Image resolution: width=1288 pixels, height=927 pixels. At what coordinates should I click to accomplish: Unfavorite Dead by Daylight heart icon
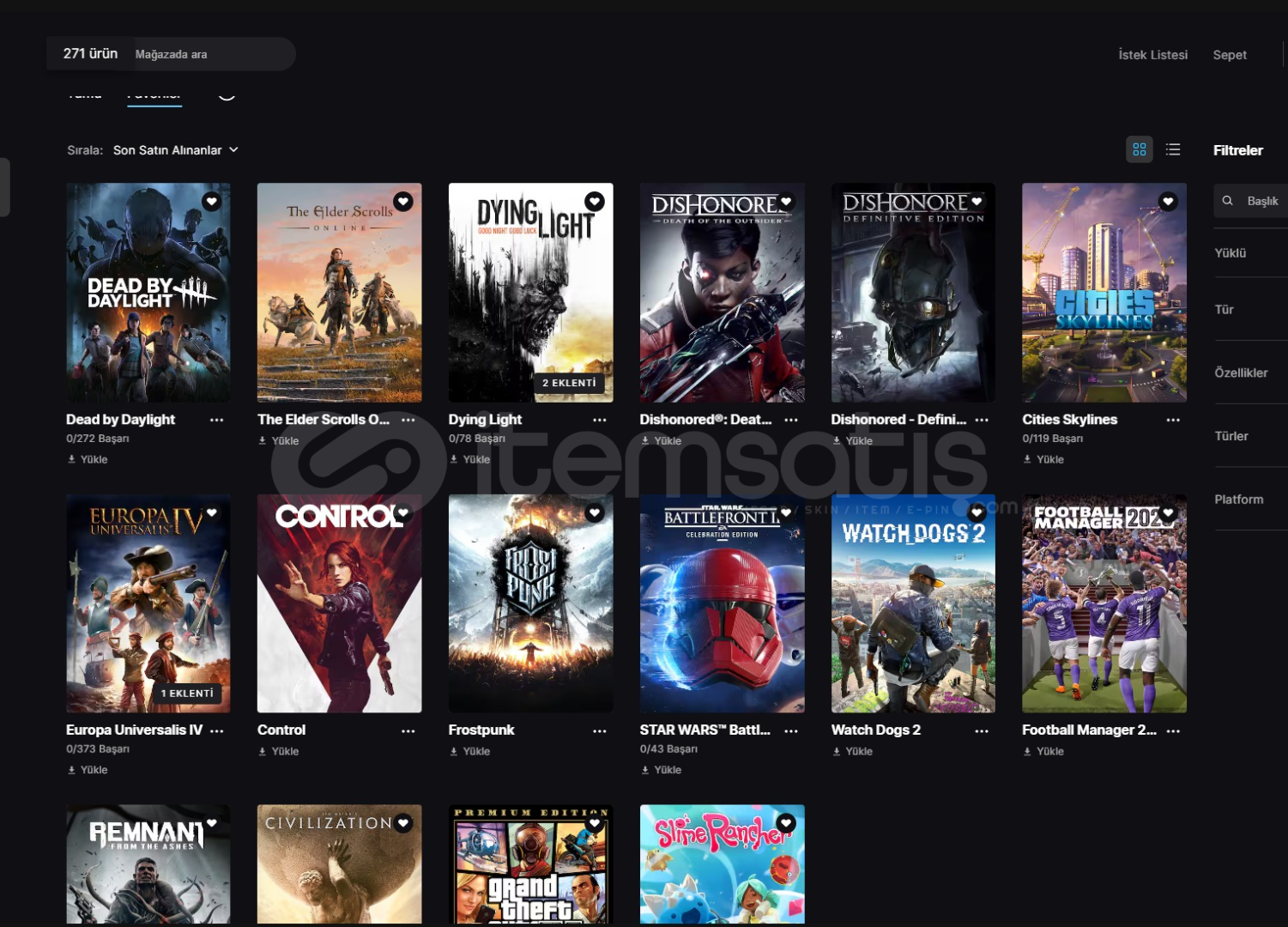click(212, 201)
